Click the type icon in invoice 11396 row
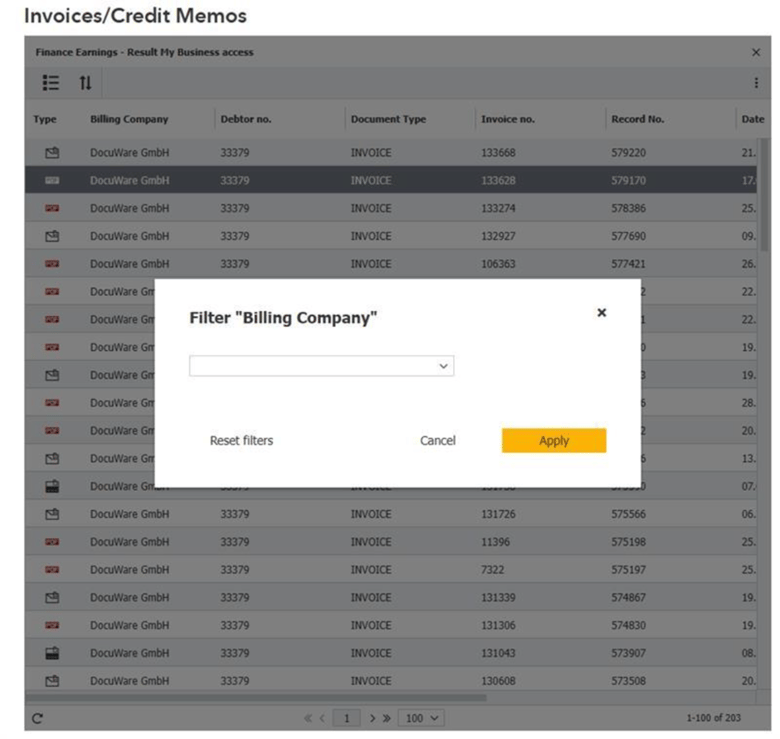This screenshot has height=739, width=780. click(x=52, y=542)
